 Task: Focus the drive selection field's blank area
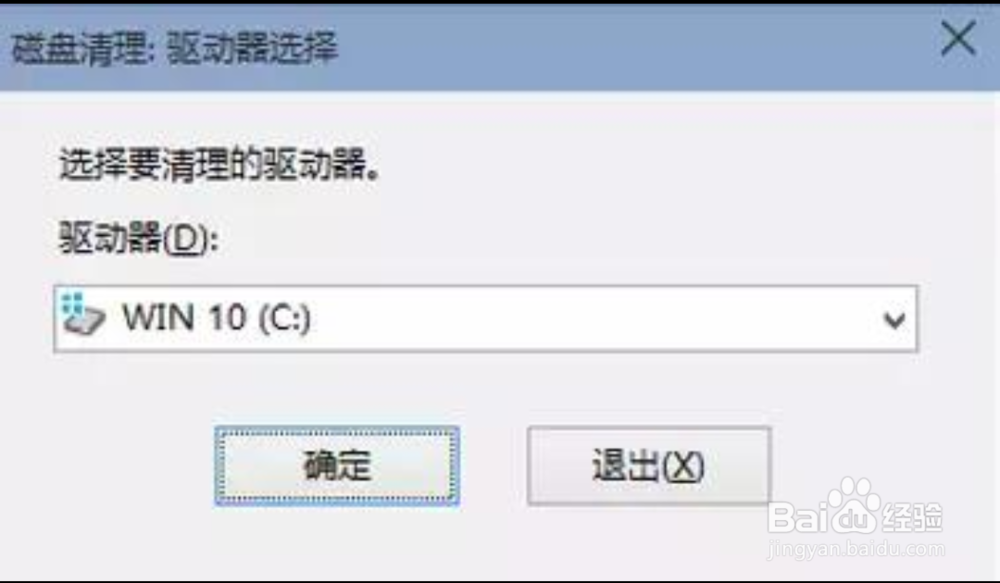coord(593,318)
